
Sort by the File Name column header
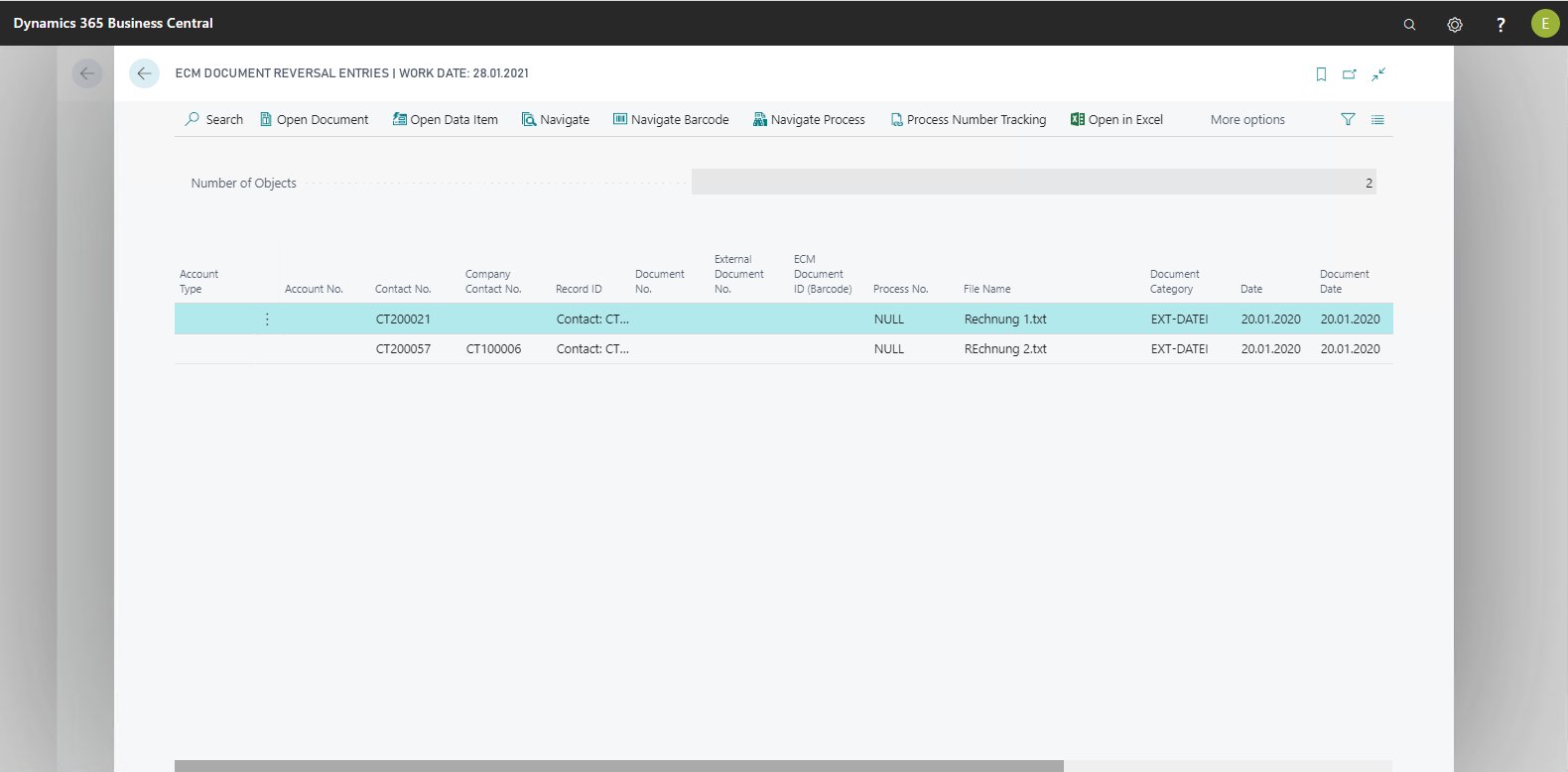[986, 289]
